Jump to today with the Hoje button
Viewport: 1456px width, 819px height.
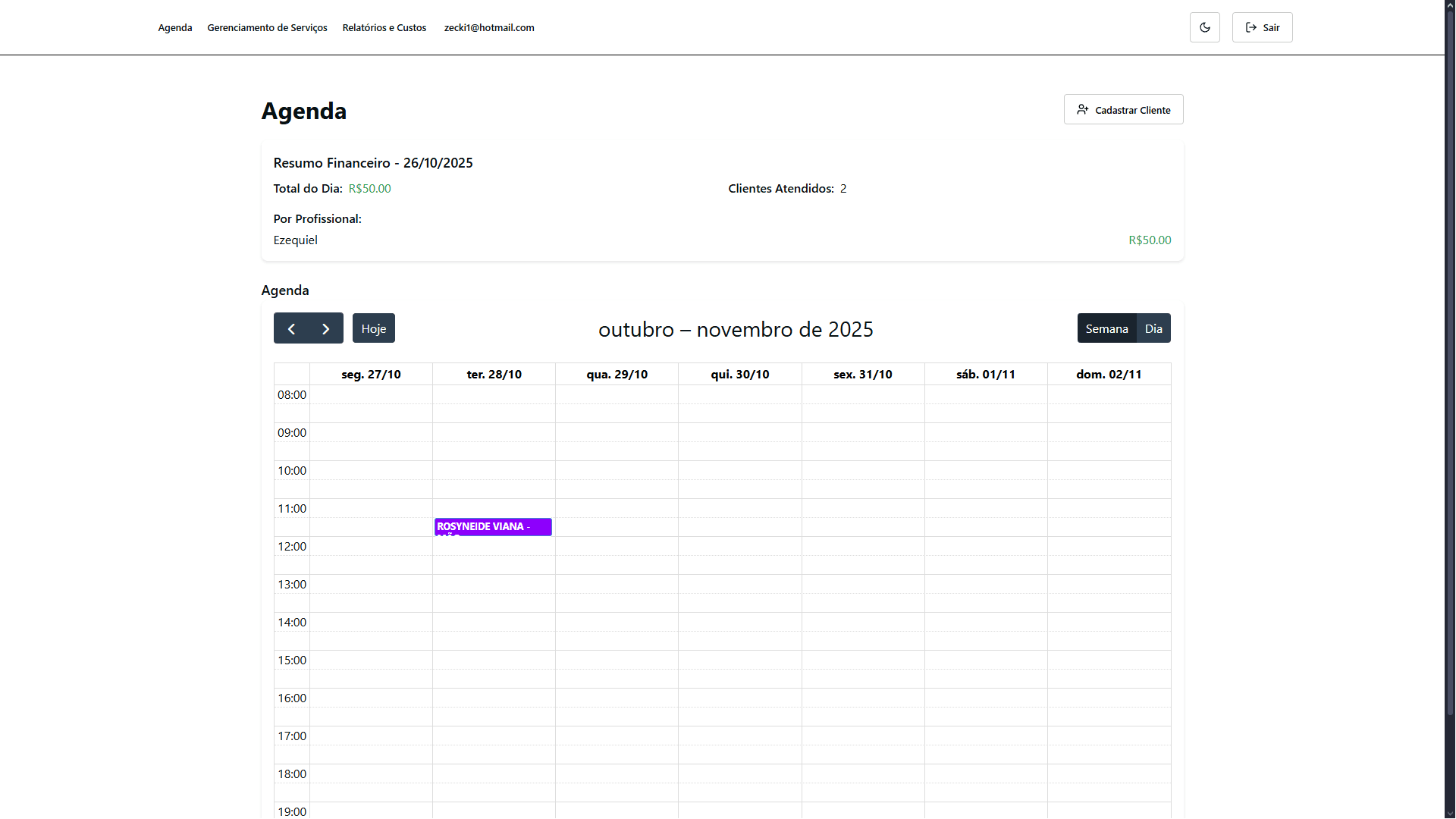coord(373,328)
